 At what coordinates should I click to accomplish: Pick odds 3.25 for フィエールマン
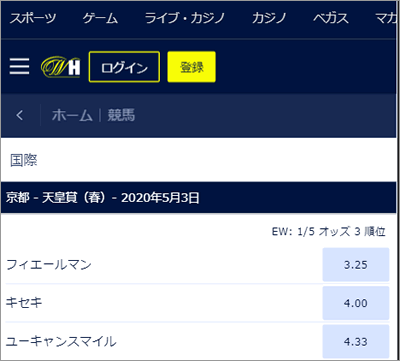pos(356,265)
